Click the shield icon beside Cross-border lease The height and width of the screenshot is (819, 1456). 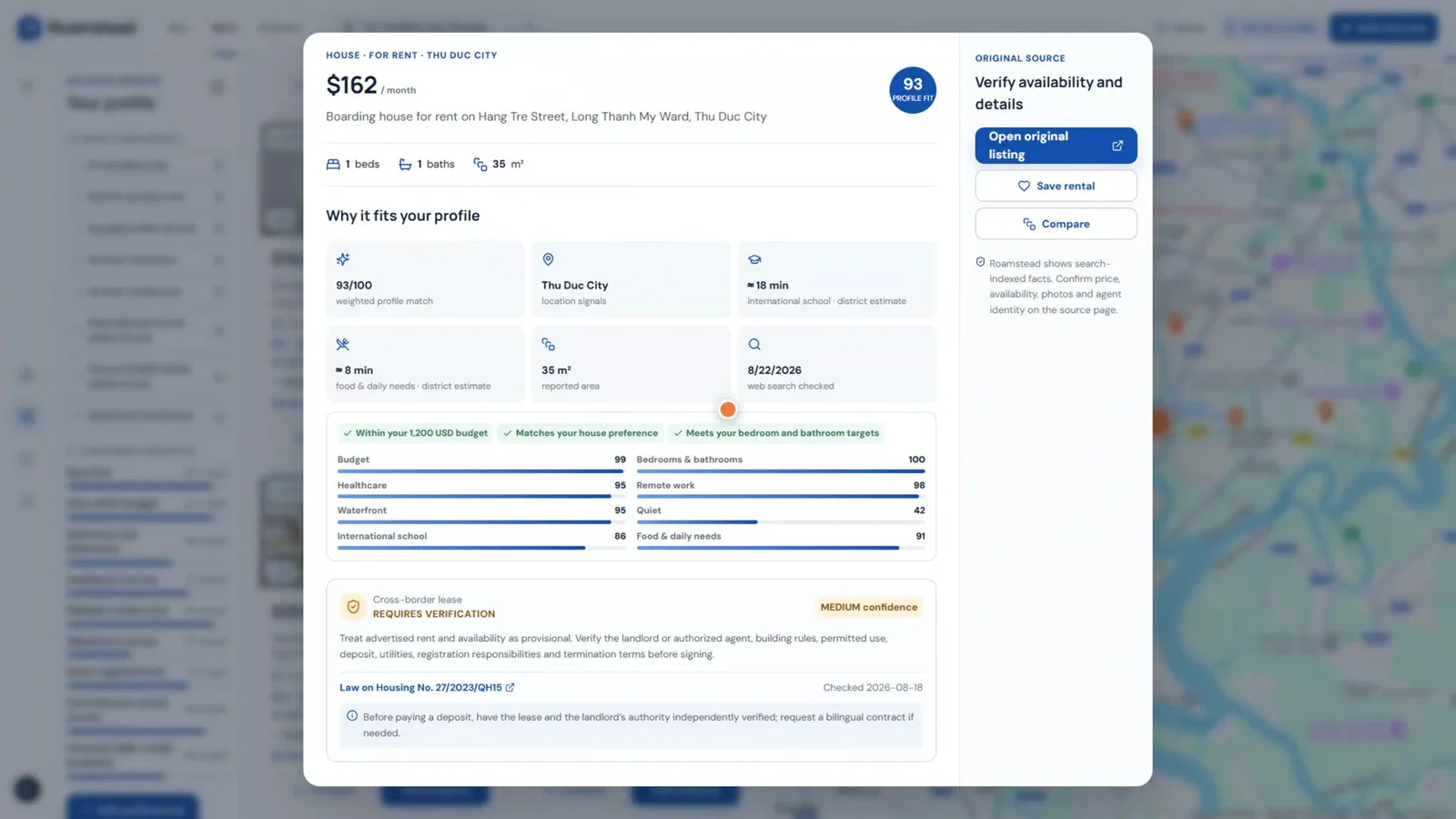coord(353,607)
